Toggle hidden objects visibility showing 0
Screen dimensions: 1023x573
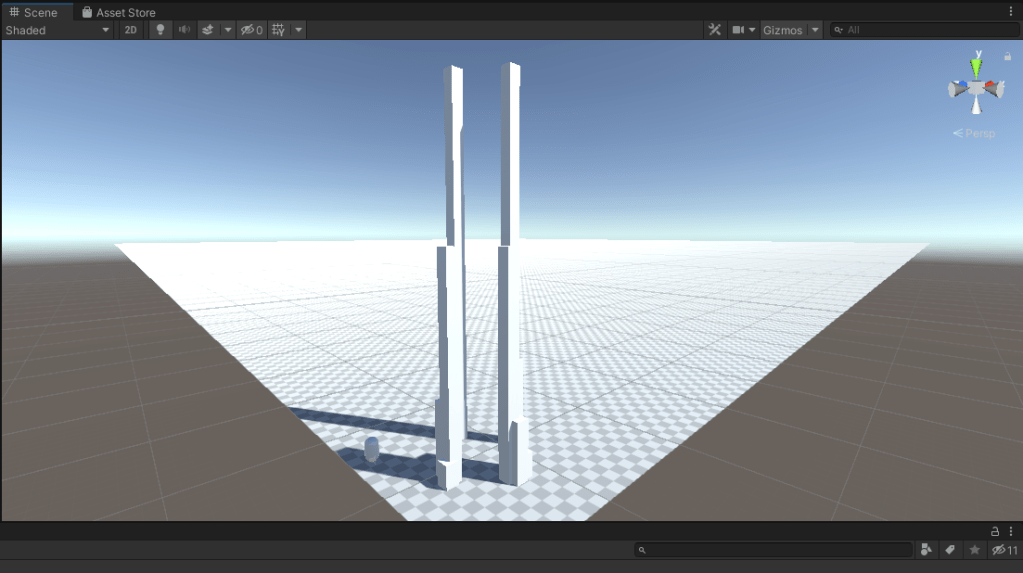[x=252, y=30]
